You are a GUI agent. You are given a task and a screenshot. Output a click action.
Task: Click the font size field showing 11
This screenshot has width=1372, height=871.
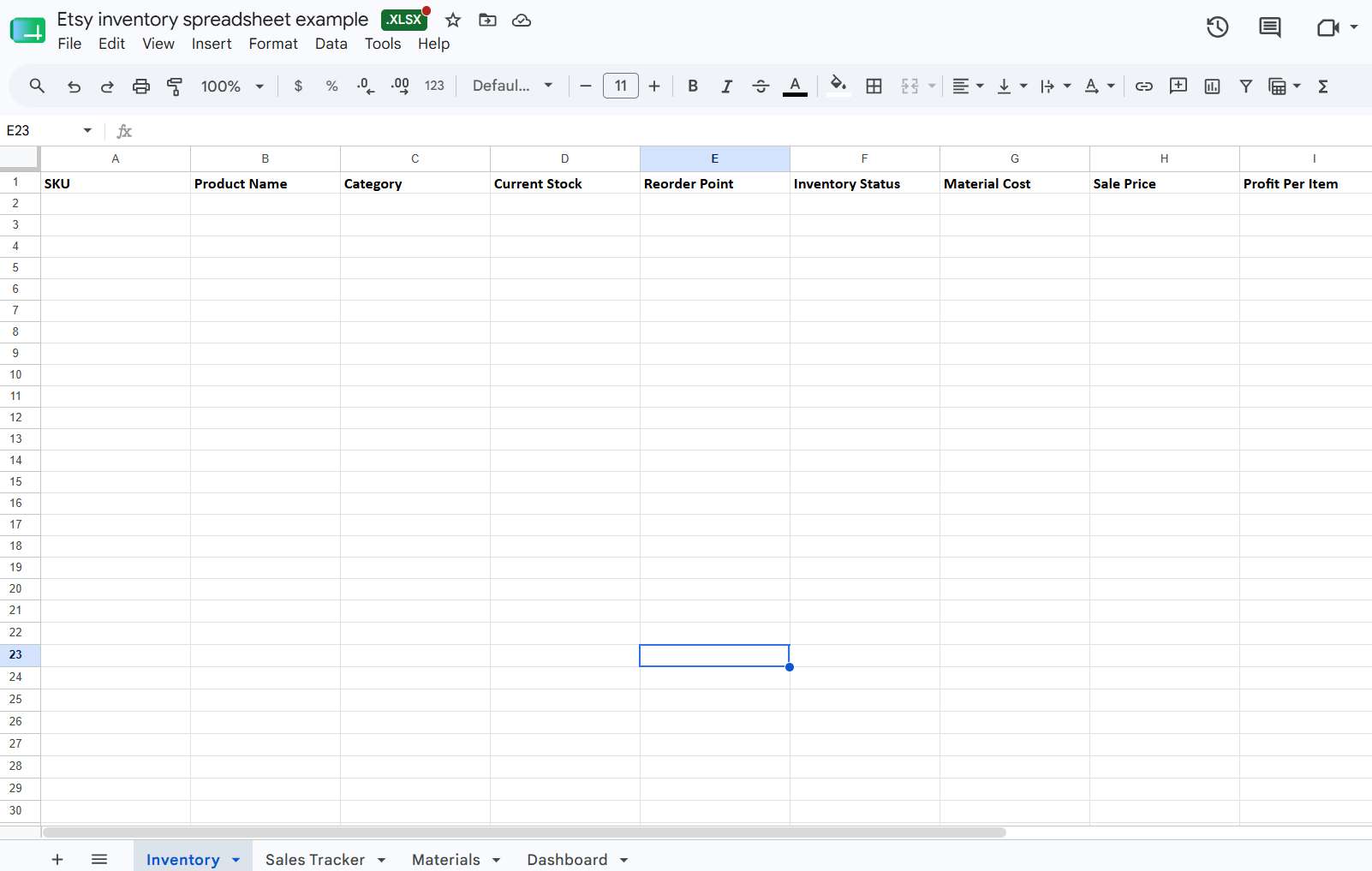point(621,86)
